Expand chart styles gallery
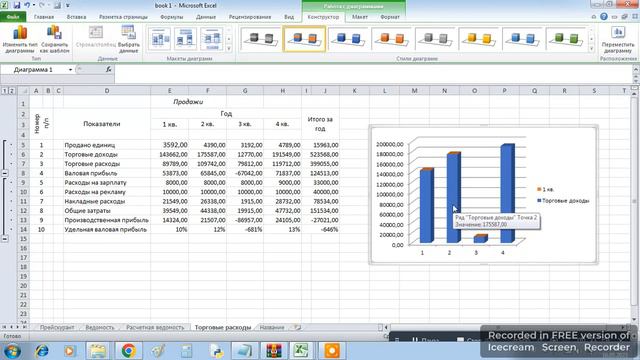 click(x=591, y=49)
